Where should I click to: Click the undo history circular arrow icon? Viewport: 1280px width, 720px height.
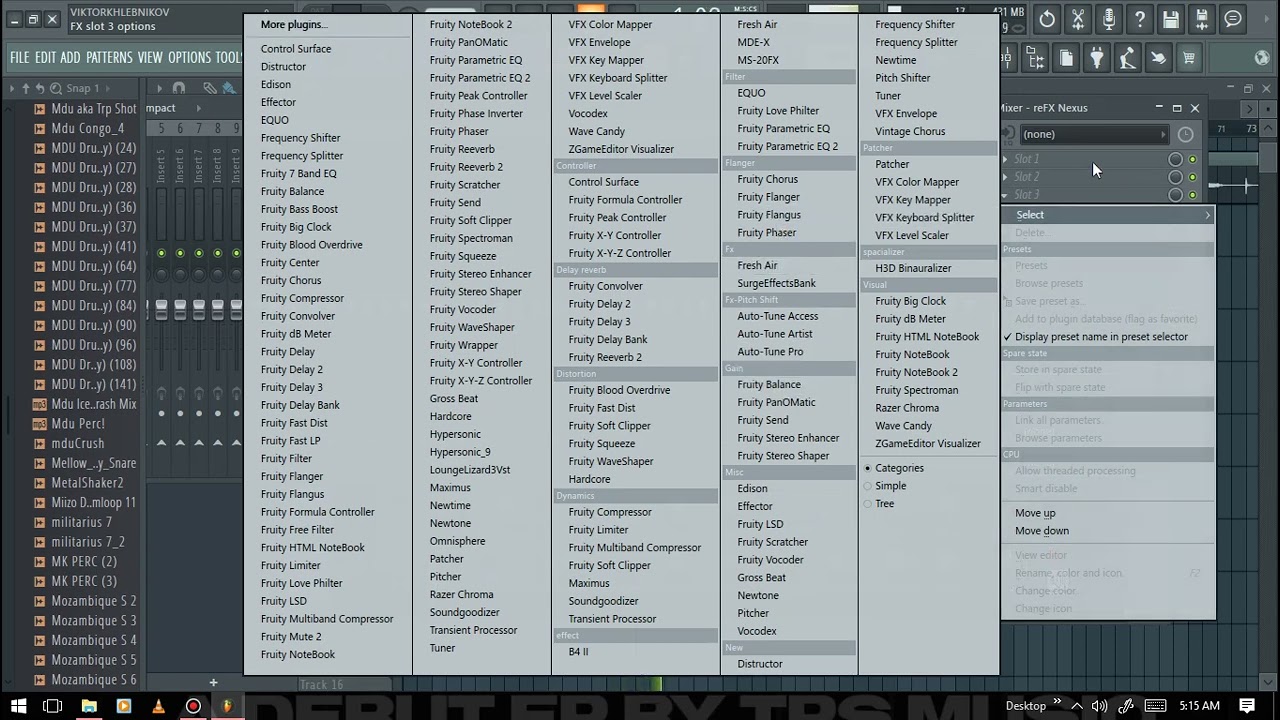[x=1047, y=19]
